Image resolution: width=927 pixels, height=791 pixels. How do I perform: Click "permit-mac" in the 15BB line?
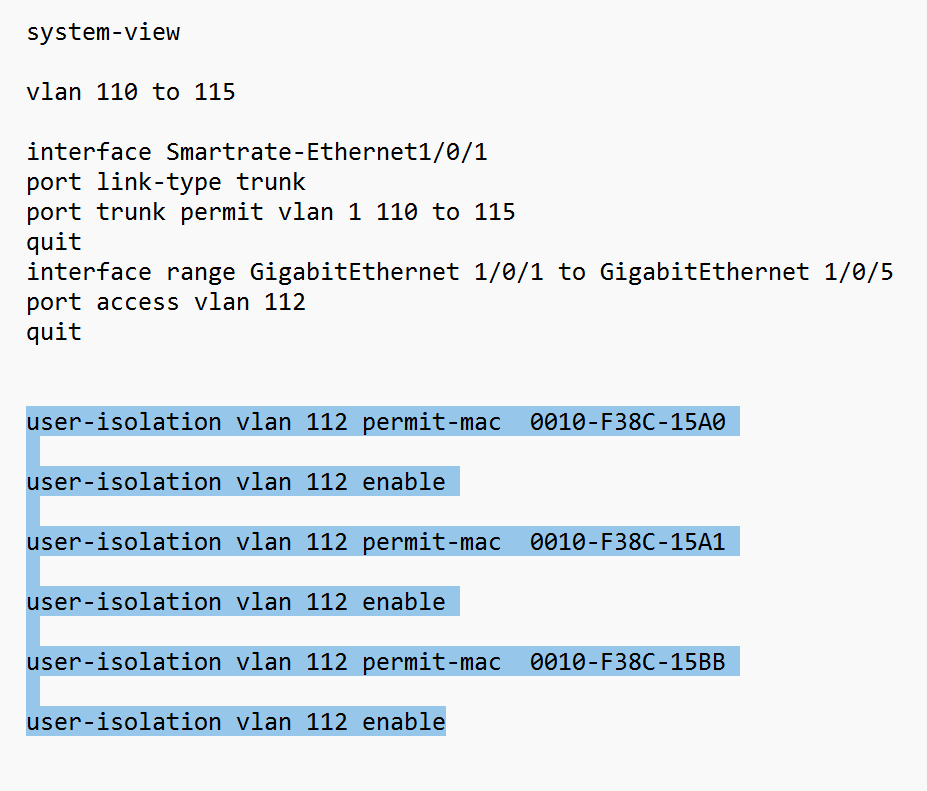[432, 662]
